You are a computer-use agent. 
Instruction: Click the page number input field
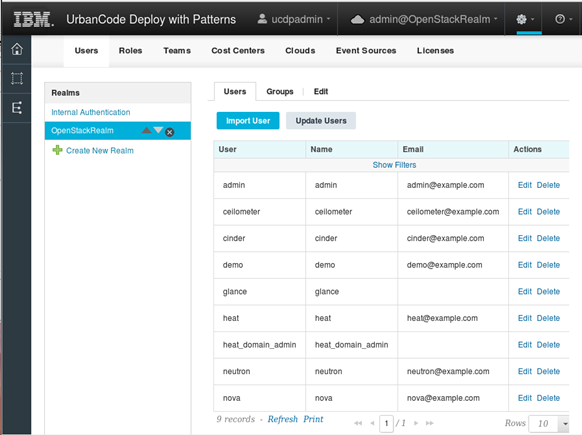(386, 423)
